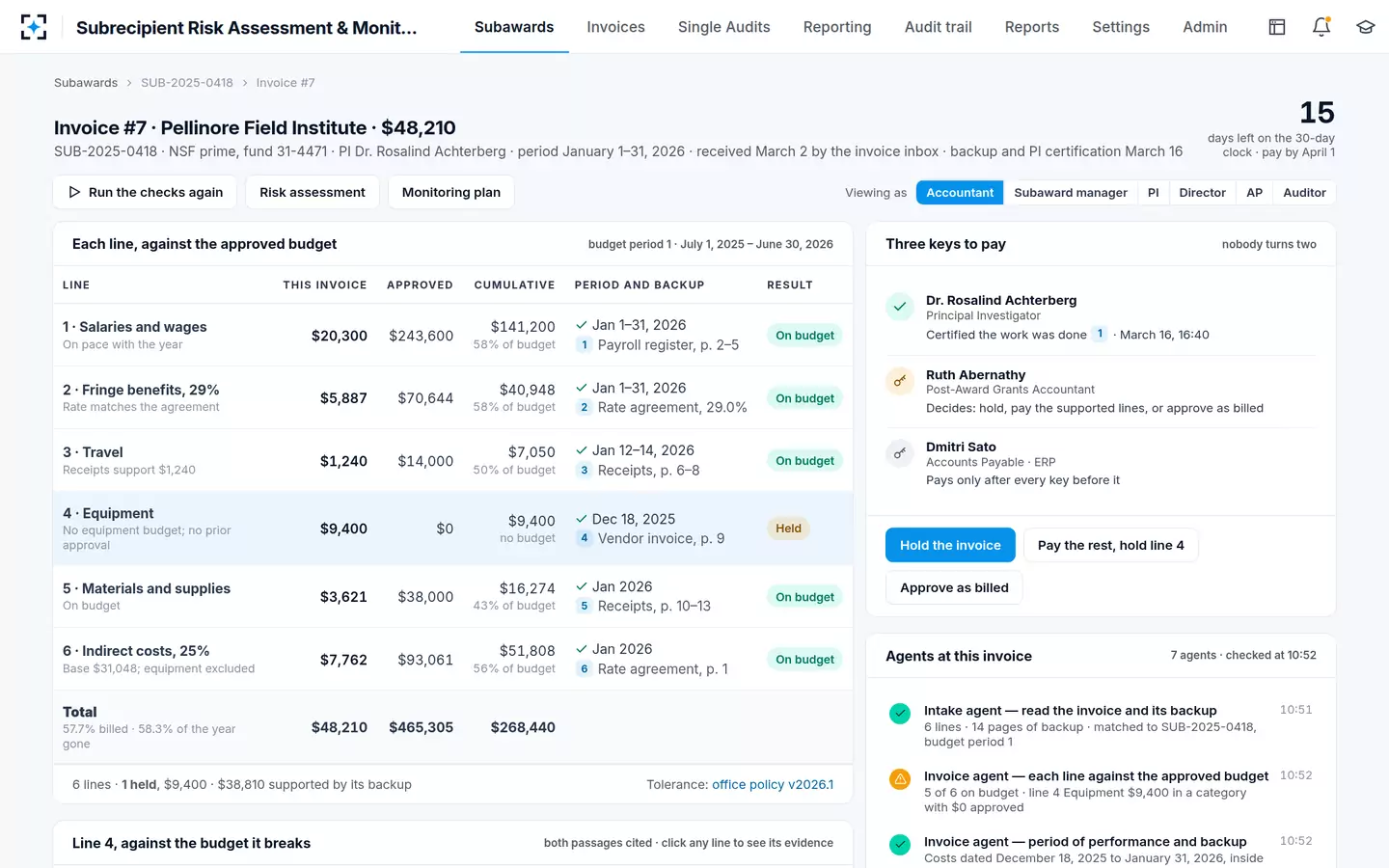Open backup citation badge 4 for Vendor invoice
Image resolution: width=1389 pixels, height=868 pixels.
pos(585,538)
